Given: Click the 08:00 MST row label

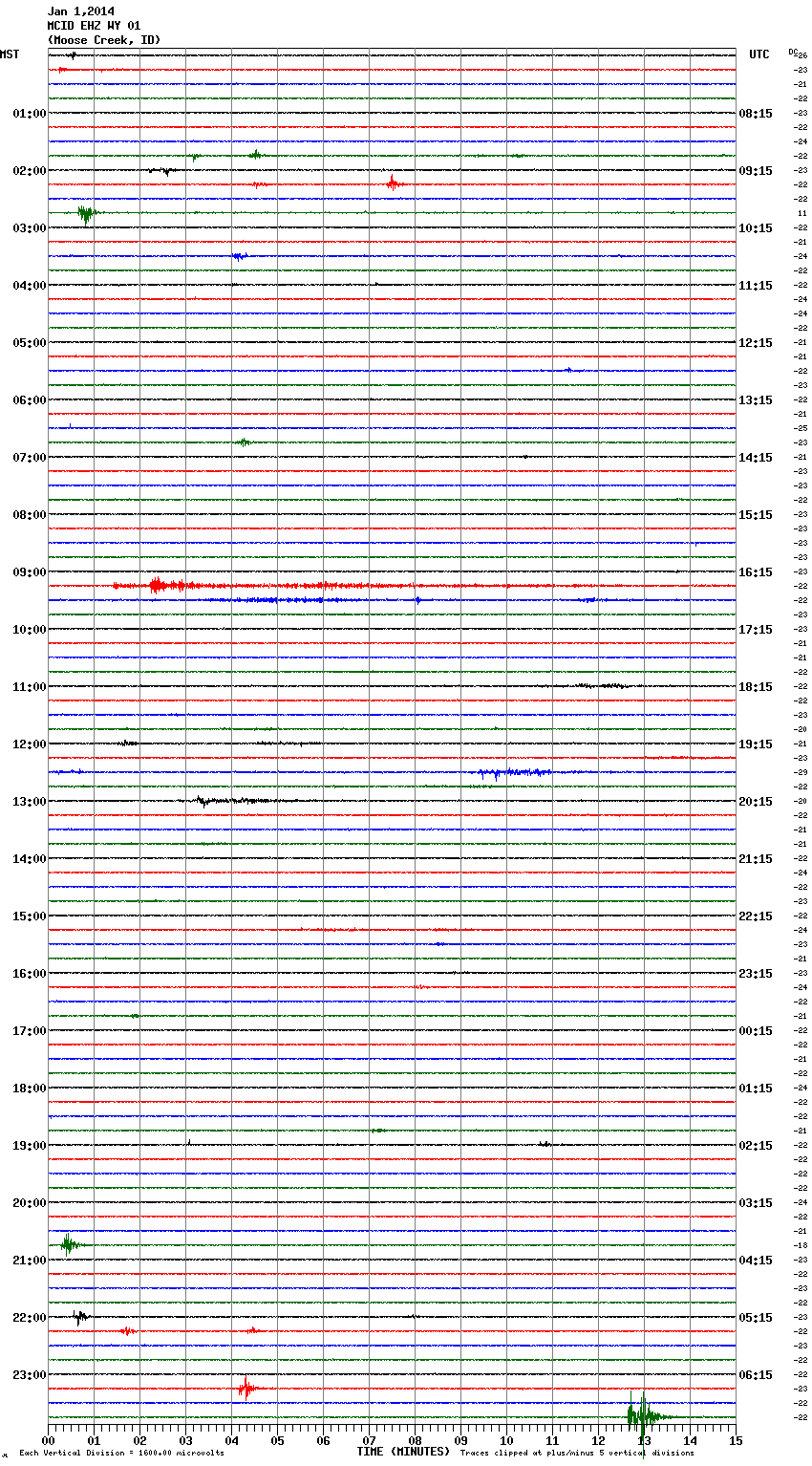Looking at the screenshot, I should (30, 515).
